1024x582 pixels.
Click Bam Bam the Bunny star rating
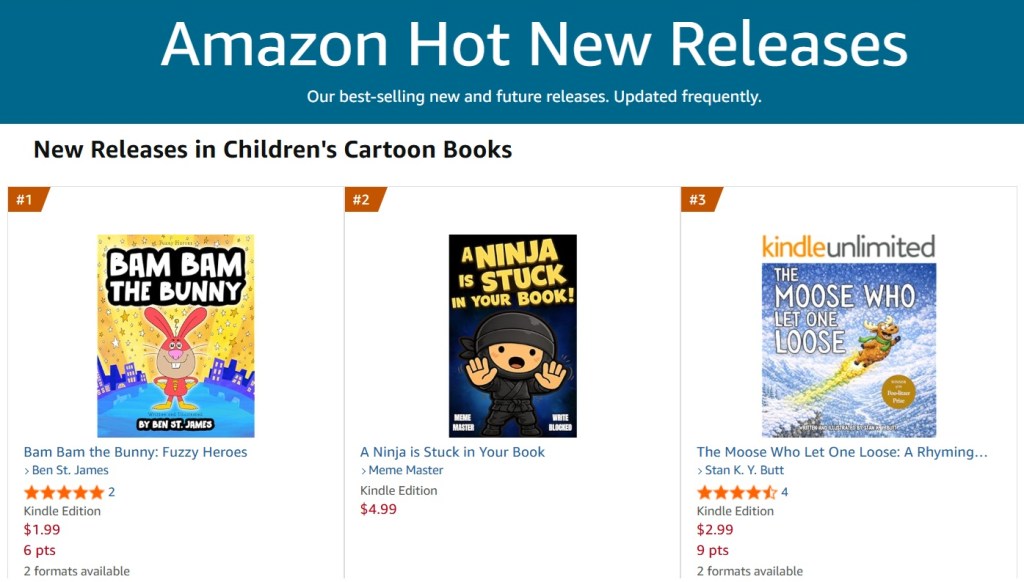pos(64,492)
